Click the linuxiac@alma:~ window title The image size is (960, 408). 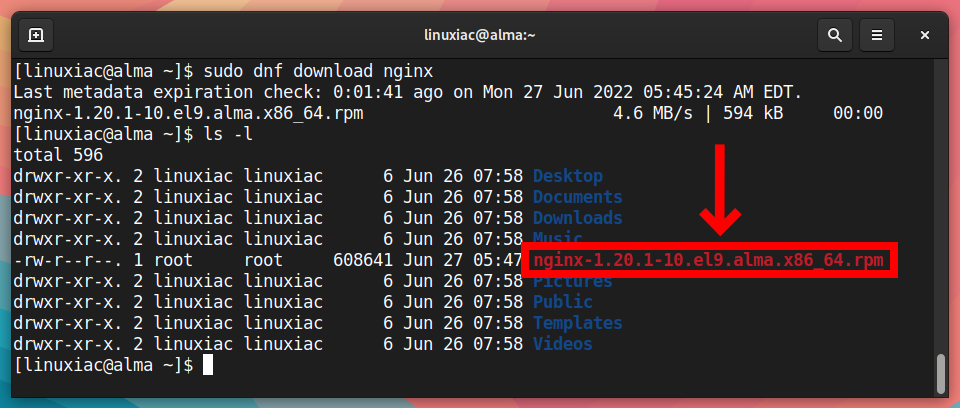coord(480,36)
